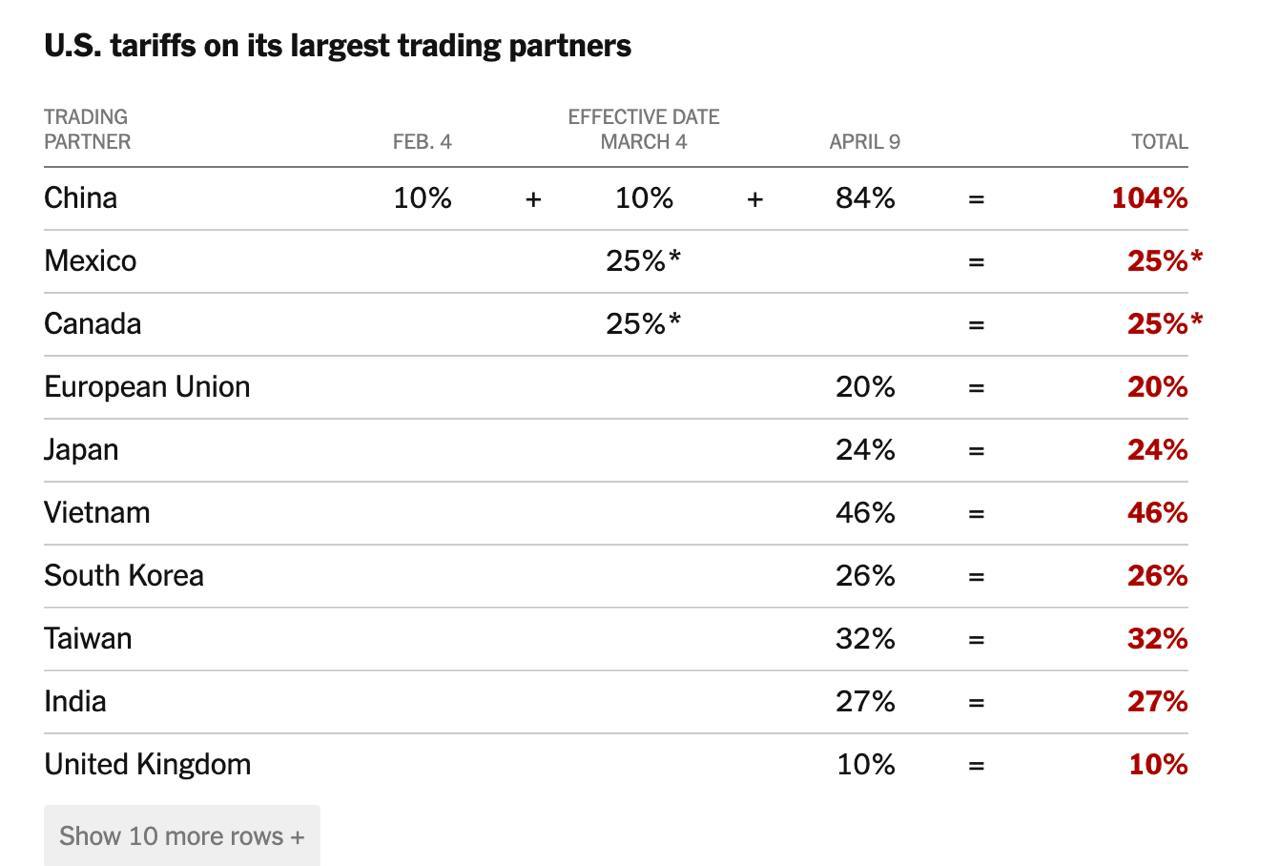Click the chart title about U.S. tariffs
Screen dimensions: 1280x866
point(337,46)
